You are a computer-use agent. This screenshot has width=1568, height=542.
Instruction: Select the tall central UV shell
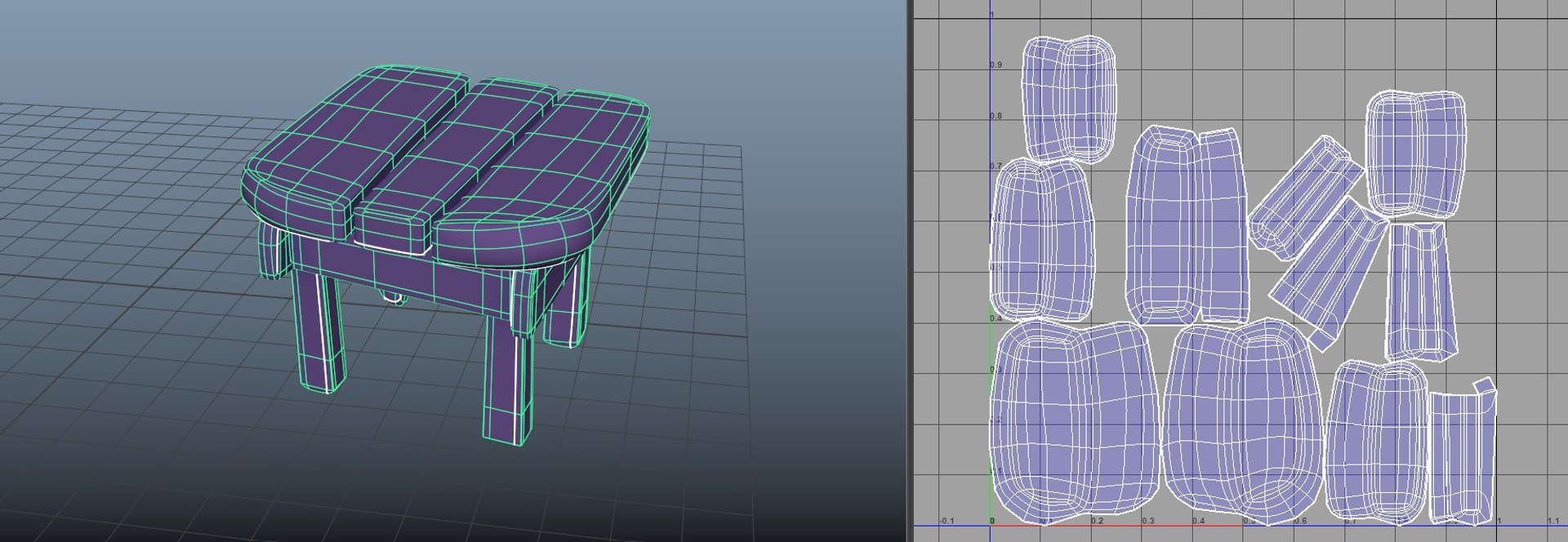tap(1187, 226)
